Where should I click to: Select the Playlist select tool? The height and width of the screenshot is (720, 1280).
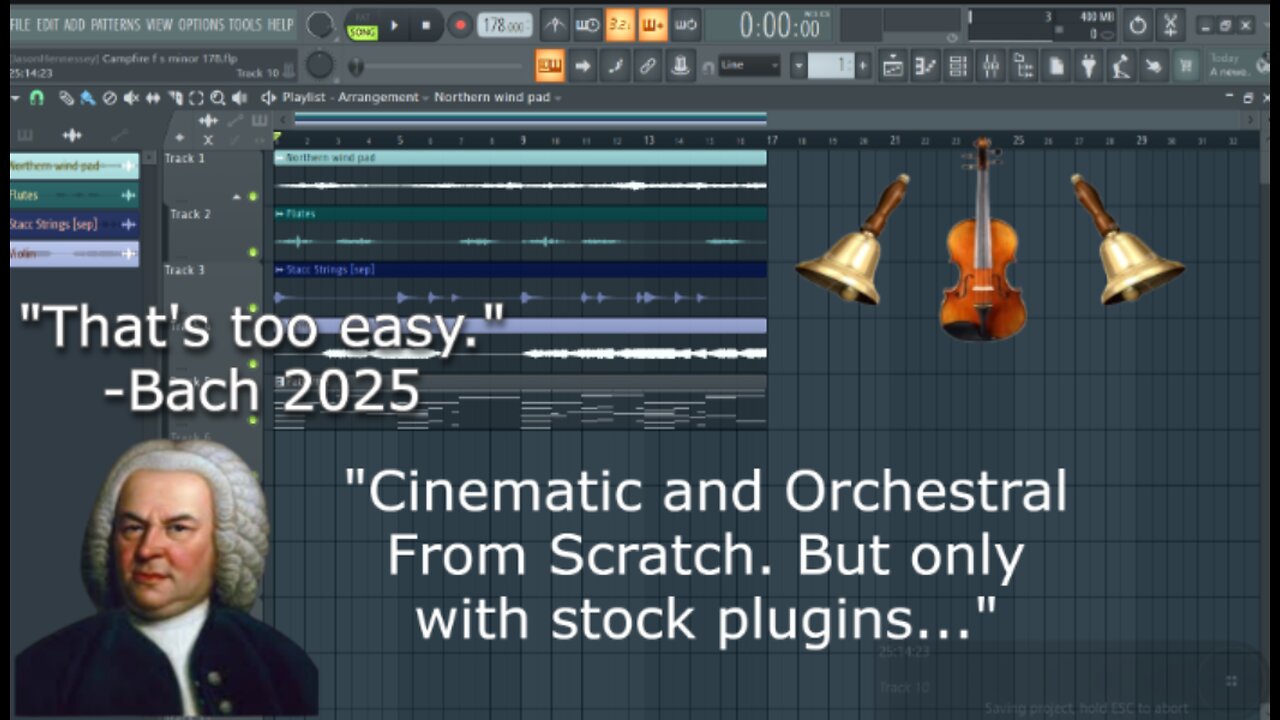pyautogui.click(x=196, y=98)
